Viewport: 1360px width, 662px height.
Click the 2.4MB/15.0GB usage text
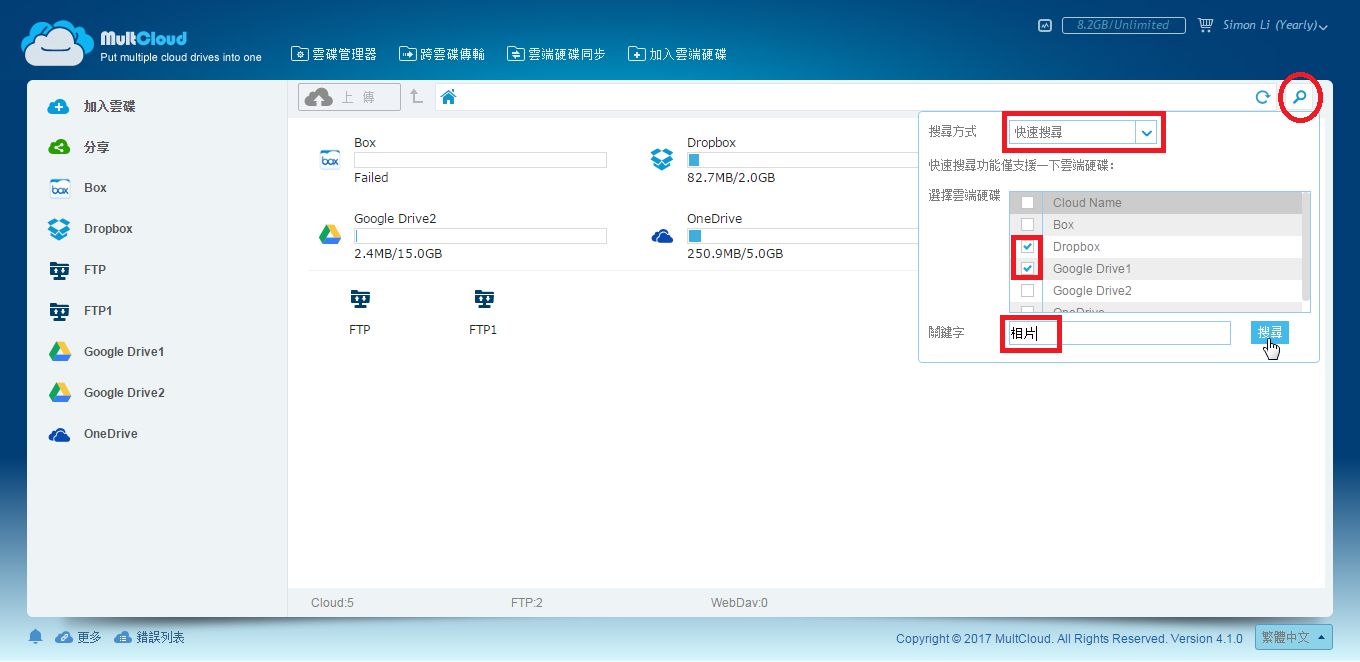[398, 254]
